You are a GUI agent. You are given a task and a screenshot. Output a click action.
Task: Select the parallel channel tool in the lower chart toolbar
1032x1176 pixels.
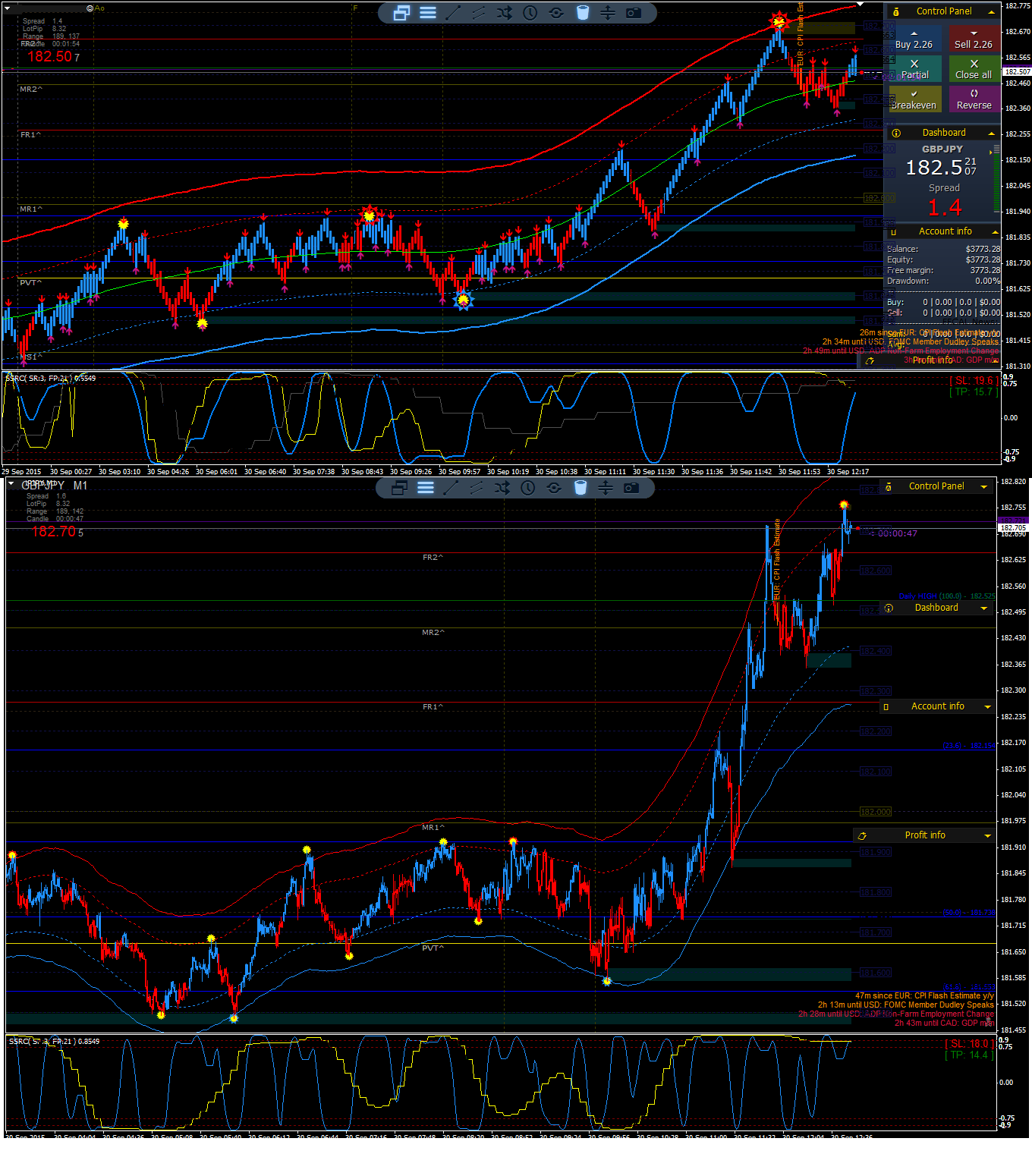(x=476, y=488)
